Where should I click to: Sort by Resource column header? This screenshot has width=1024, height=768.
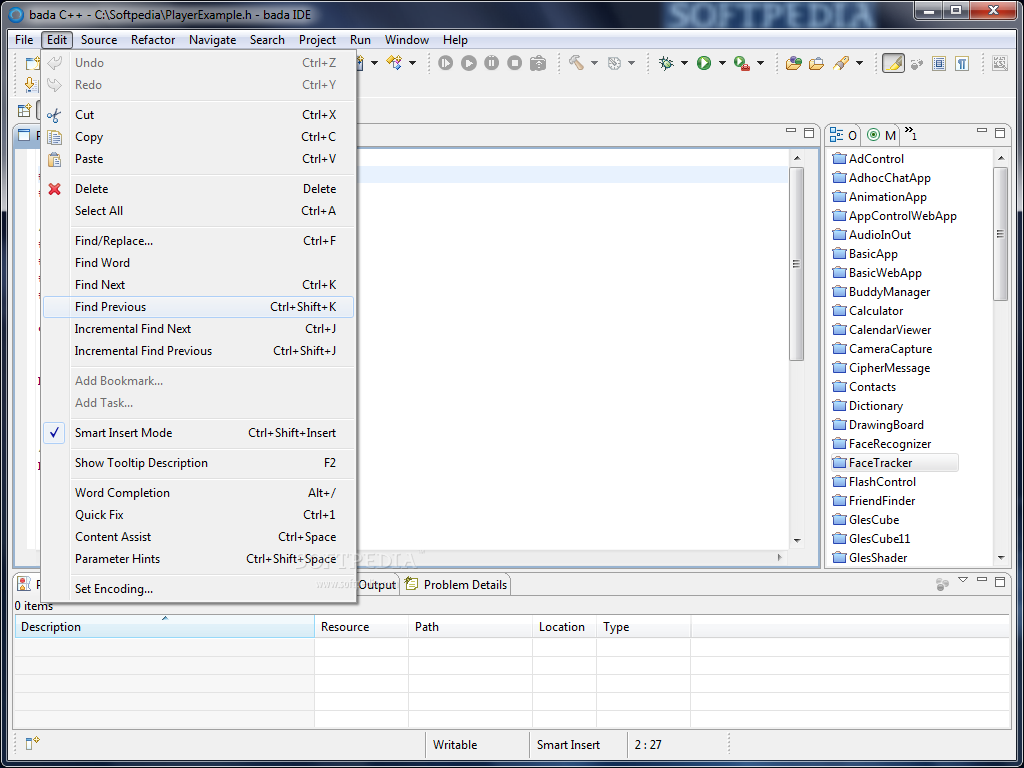click(361, 627)
